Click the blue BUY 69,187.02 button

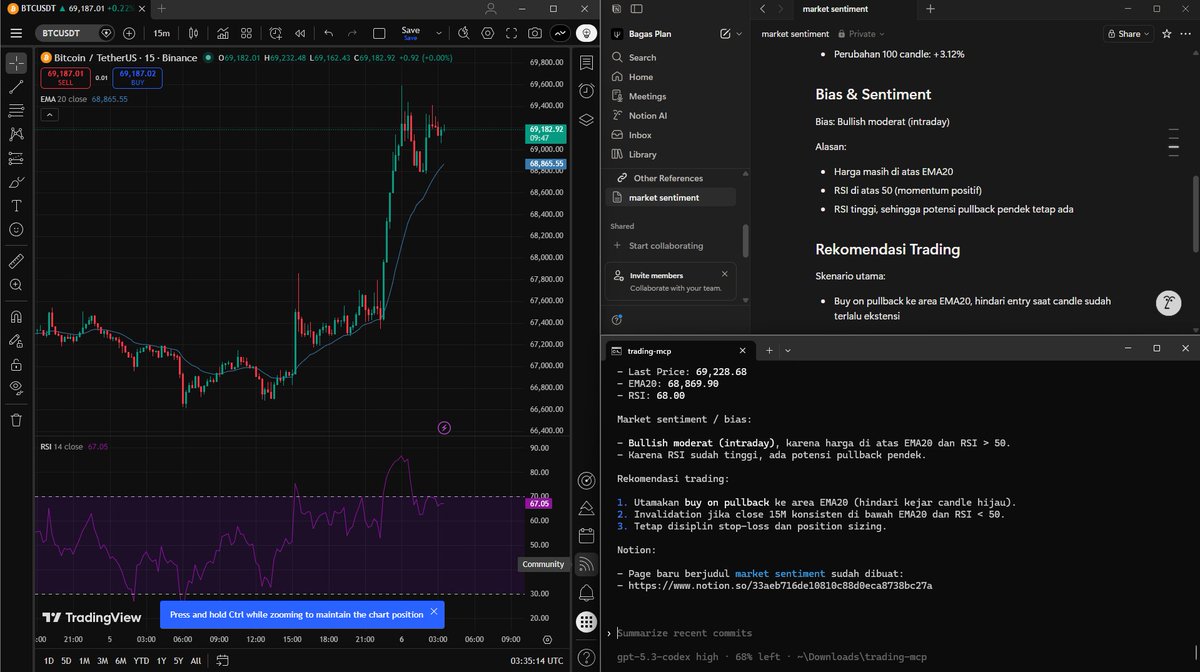138,77
